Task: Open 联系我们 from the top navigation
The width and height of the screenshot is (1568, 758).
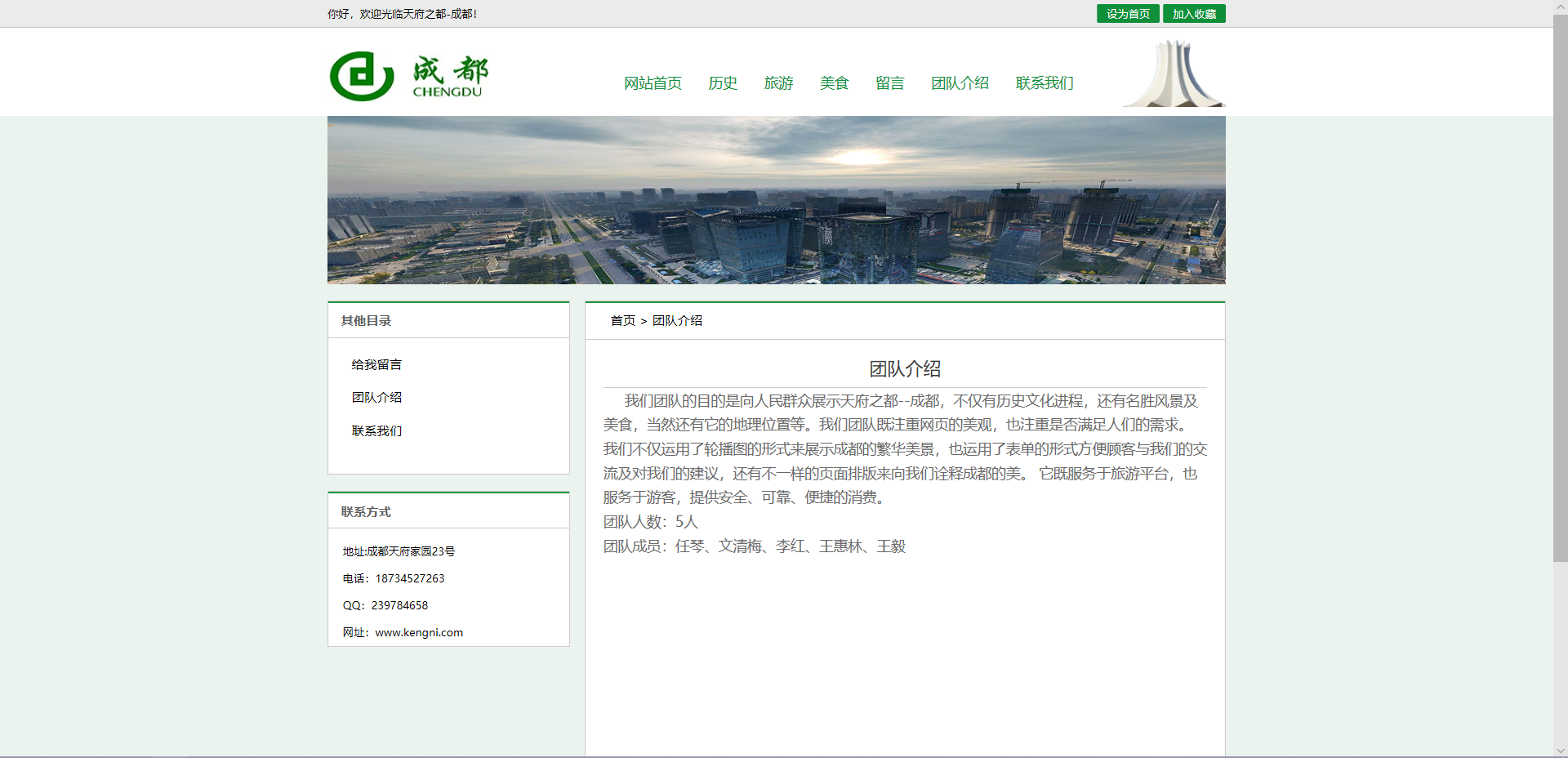Action: pos(1044,83)
